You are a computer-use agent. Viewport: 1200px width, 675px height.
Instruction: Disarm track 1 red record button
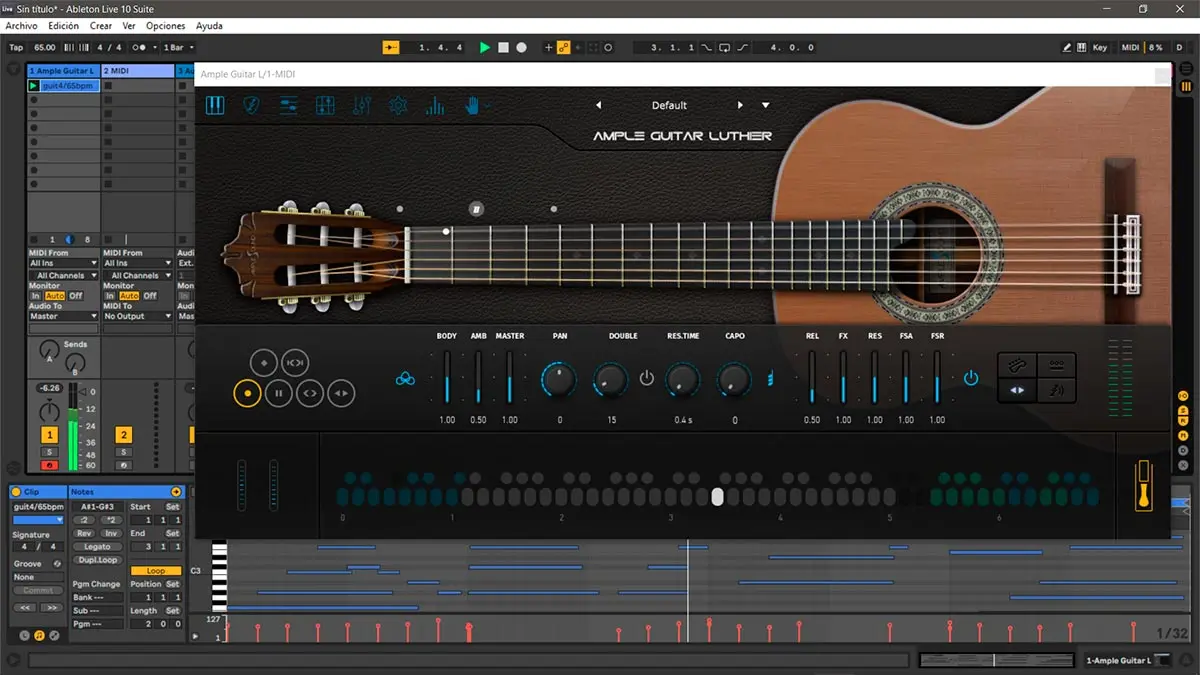(49, 465)
